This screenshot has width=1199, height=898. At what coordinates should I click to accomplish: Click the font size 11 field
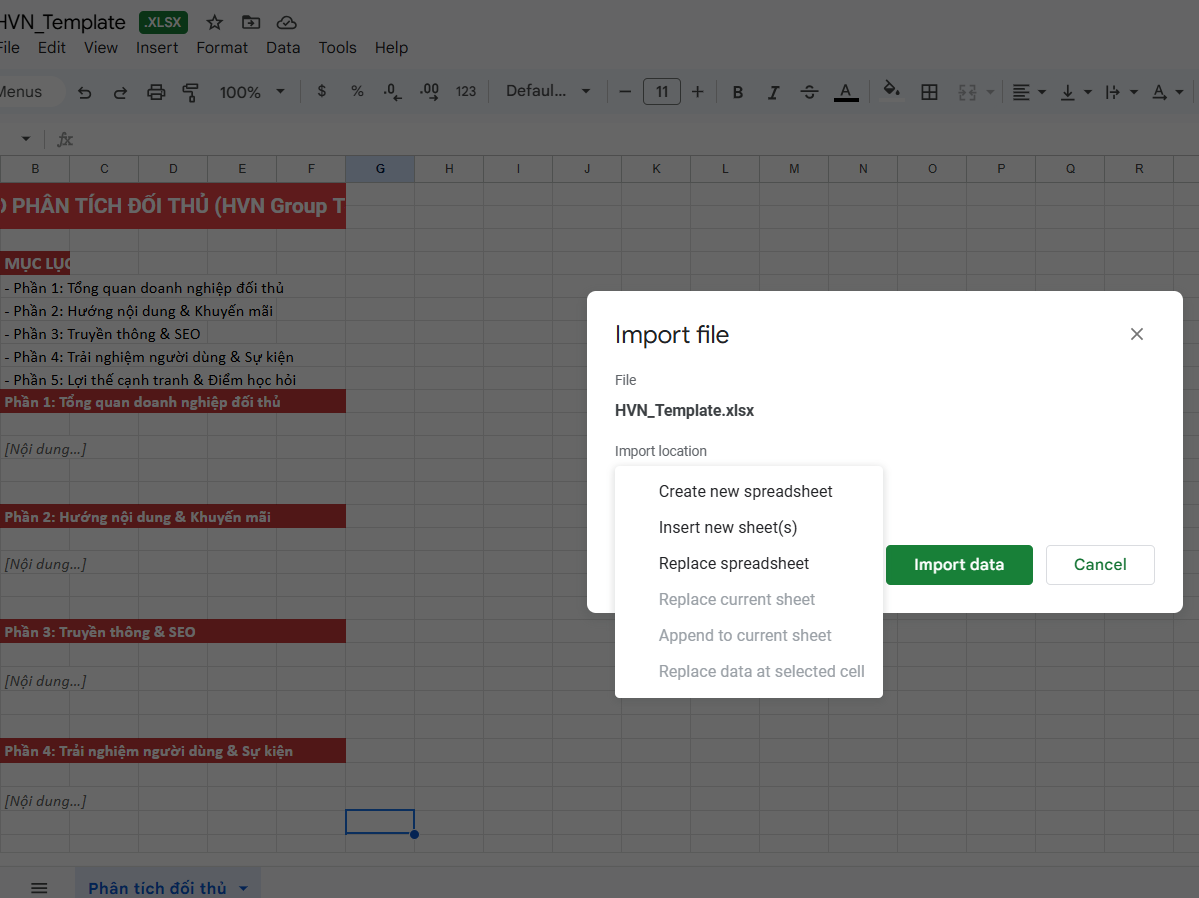click(x=662, y=92)
